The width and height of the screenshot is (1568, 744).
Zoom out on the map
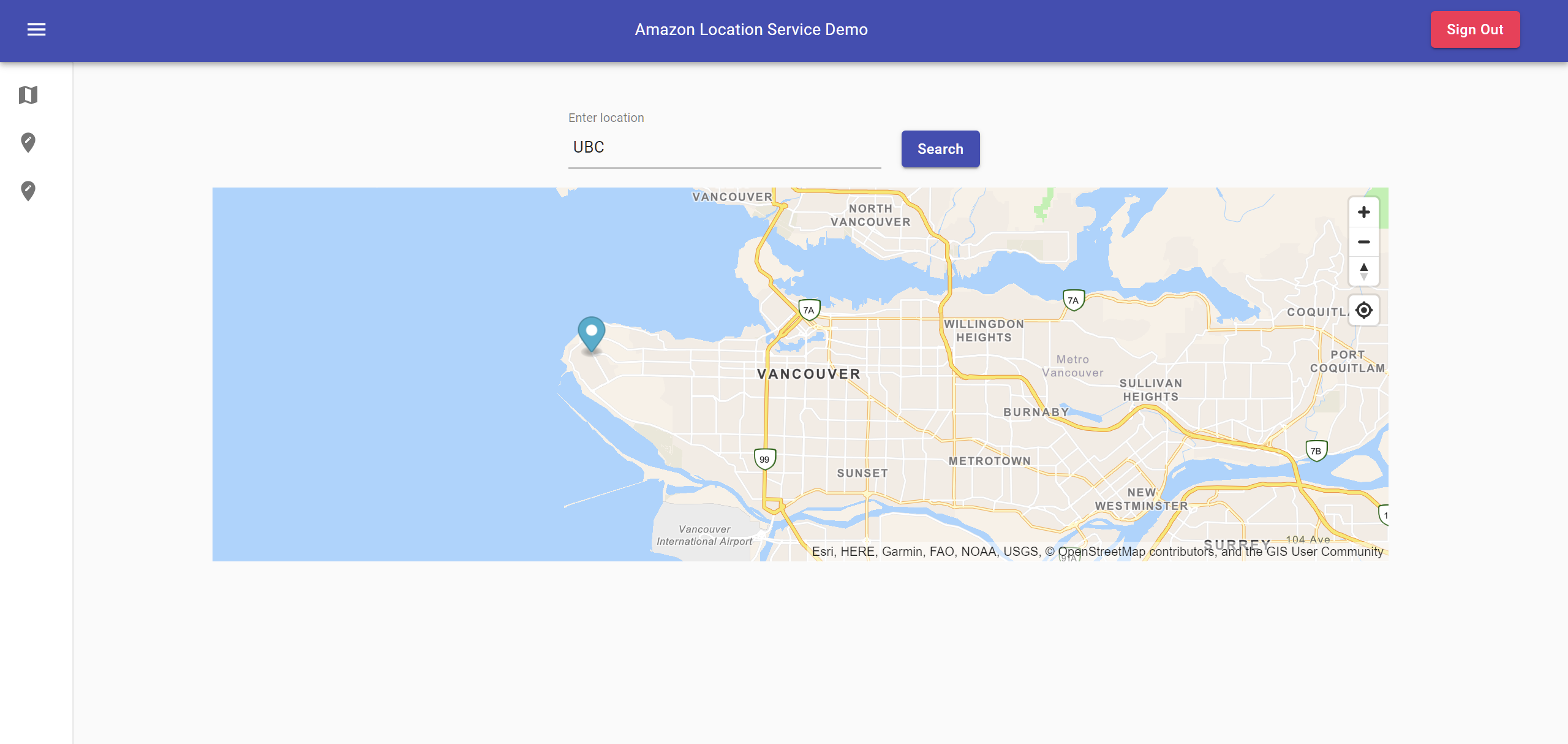tap(1363, 242)
